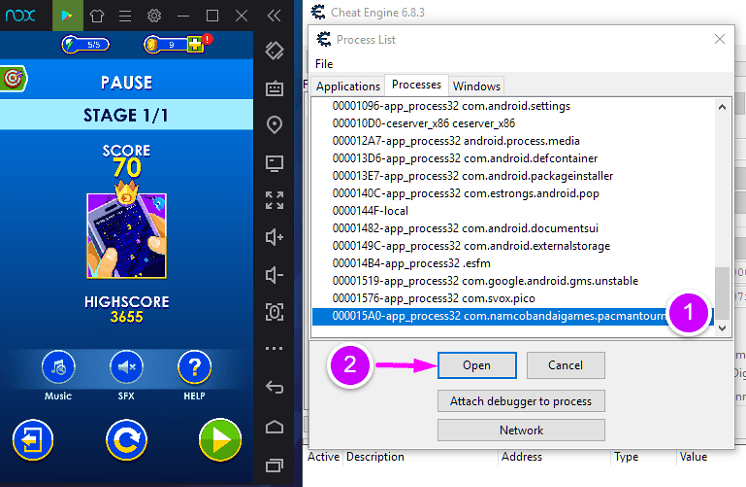Click the process list scroll up arrow
746x487 pixels.
(x=722, y=107)
